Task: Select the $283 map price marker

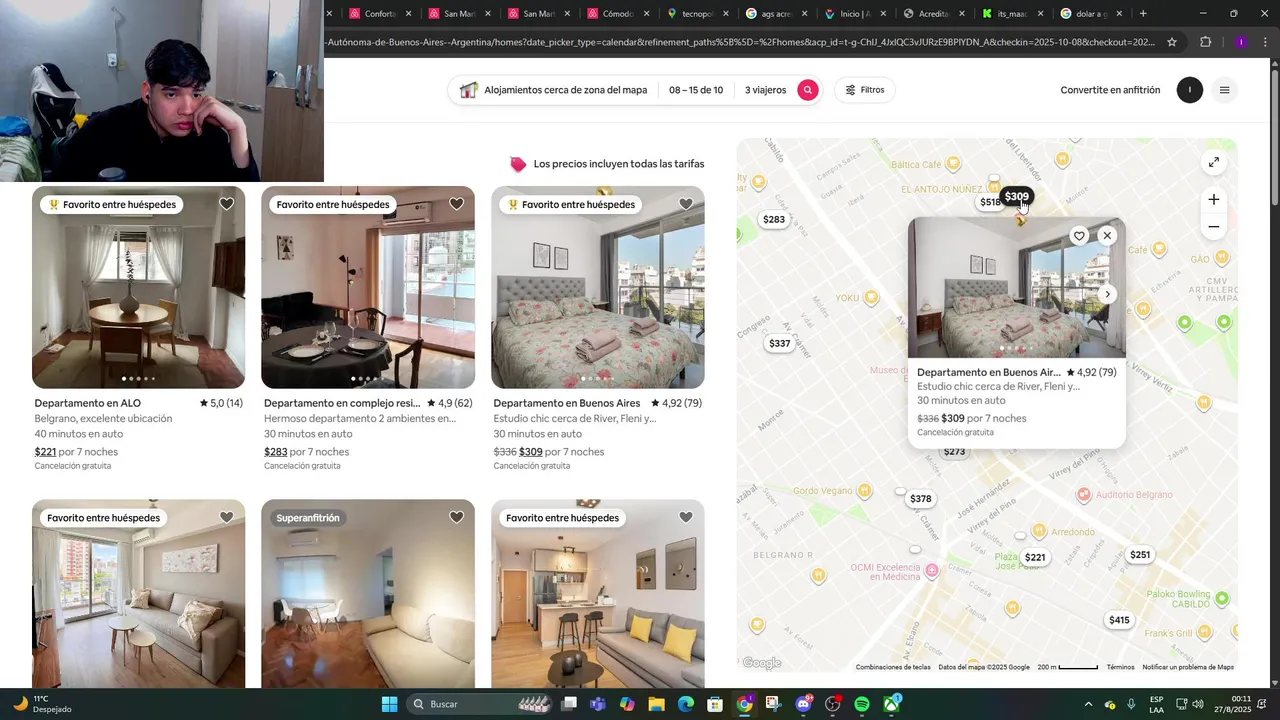Action: coord(774,219)
